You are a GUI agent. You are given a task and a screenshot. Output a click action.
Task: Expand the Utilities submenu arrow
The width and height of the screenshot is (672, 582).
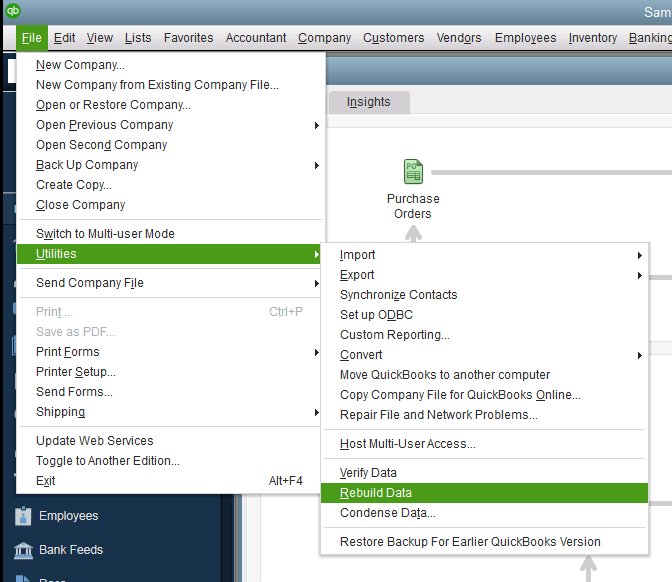317,254
